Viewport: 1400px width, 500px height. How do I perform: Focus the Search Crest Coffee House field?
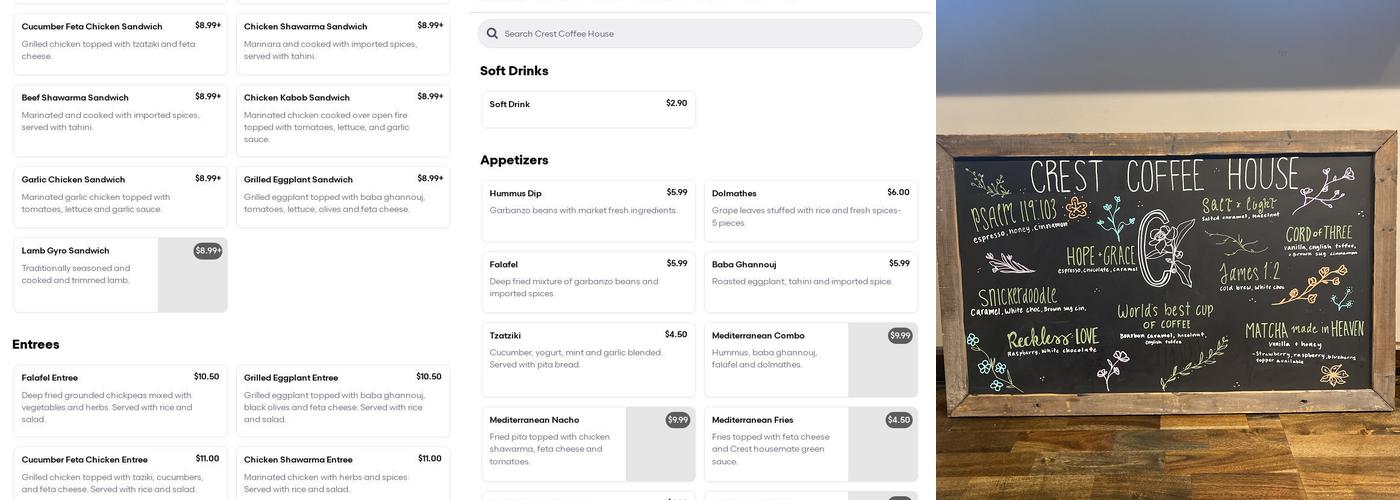pos(700,34)
